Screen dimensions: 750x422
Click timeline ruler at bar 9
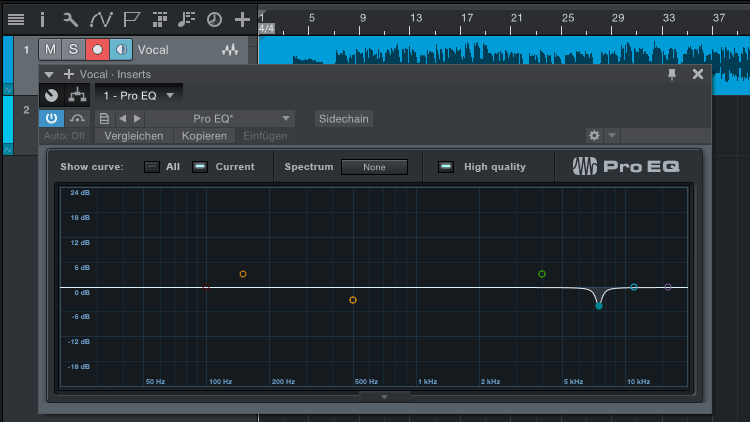(363, 18)
